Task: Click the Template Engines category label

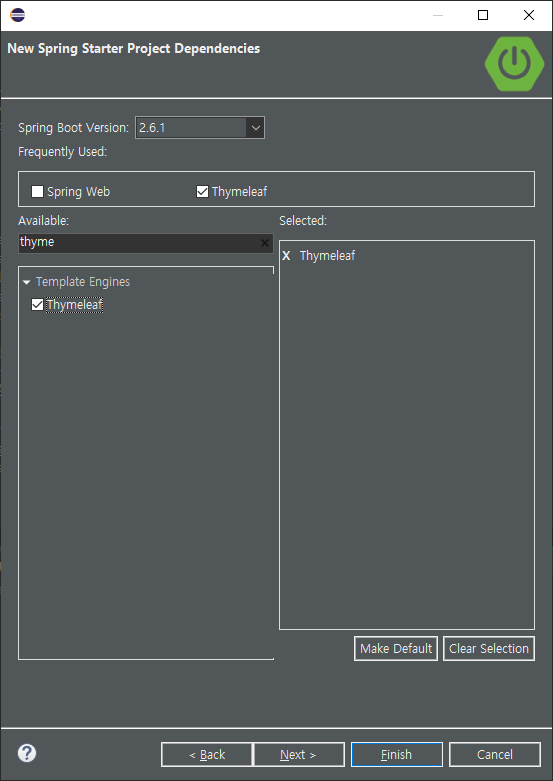Action: click(x=83, y=282)
